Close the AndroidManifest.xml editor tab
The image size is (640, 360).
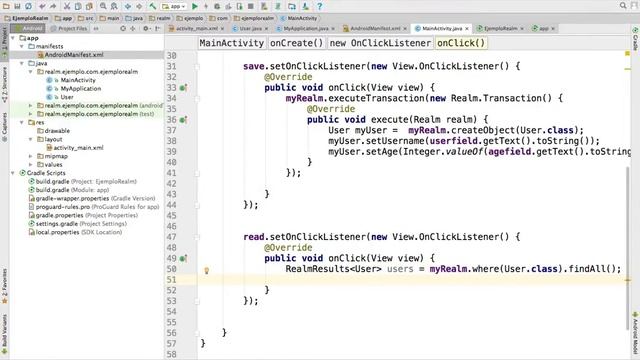[405, 29]
